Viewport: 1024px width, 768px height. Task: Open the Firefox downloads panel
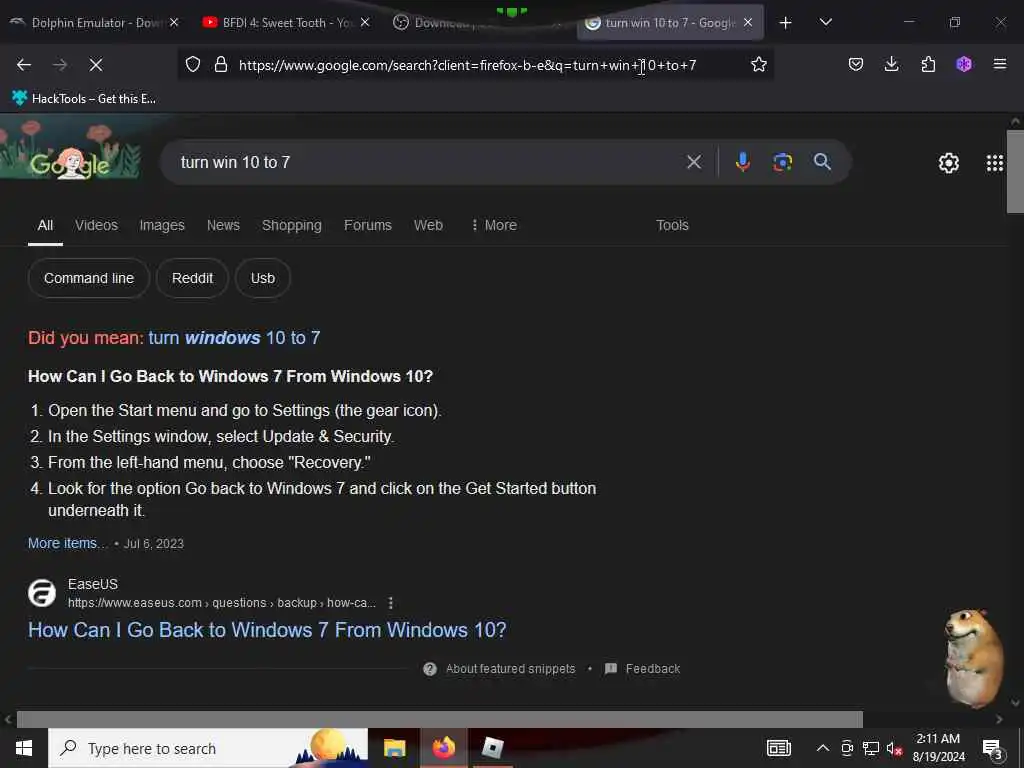[891, 65]
